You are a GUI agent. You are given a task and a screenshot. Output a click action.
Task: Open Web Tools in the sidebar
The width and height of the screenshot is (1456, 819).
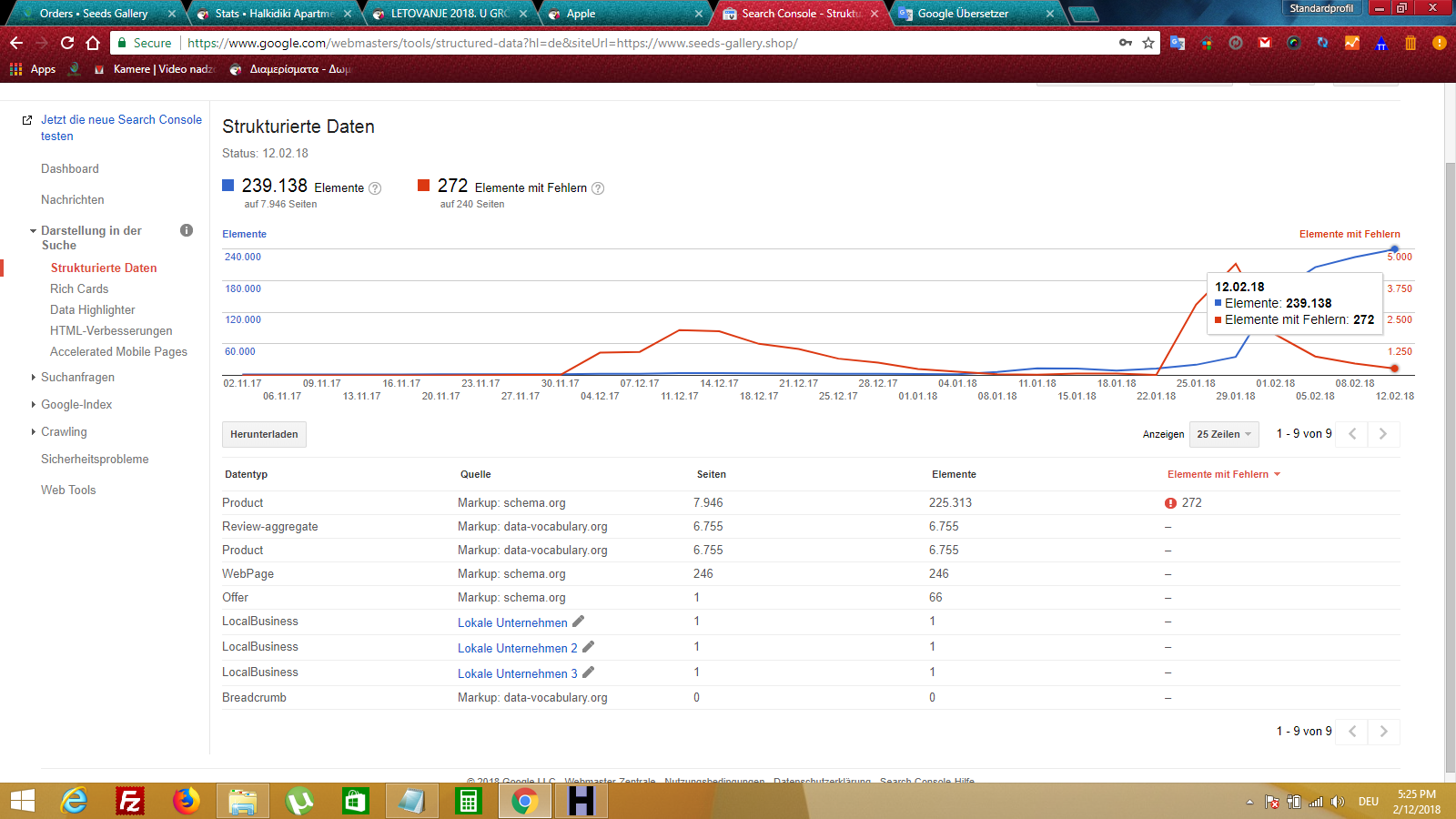tap(68, 490)
